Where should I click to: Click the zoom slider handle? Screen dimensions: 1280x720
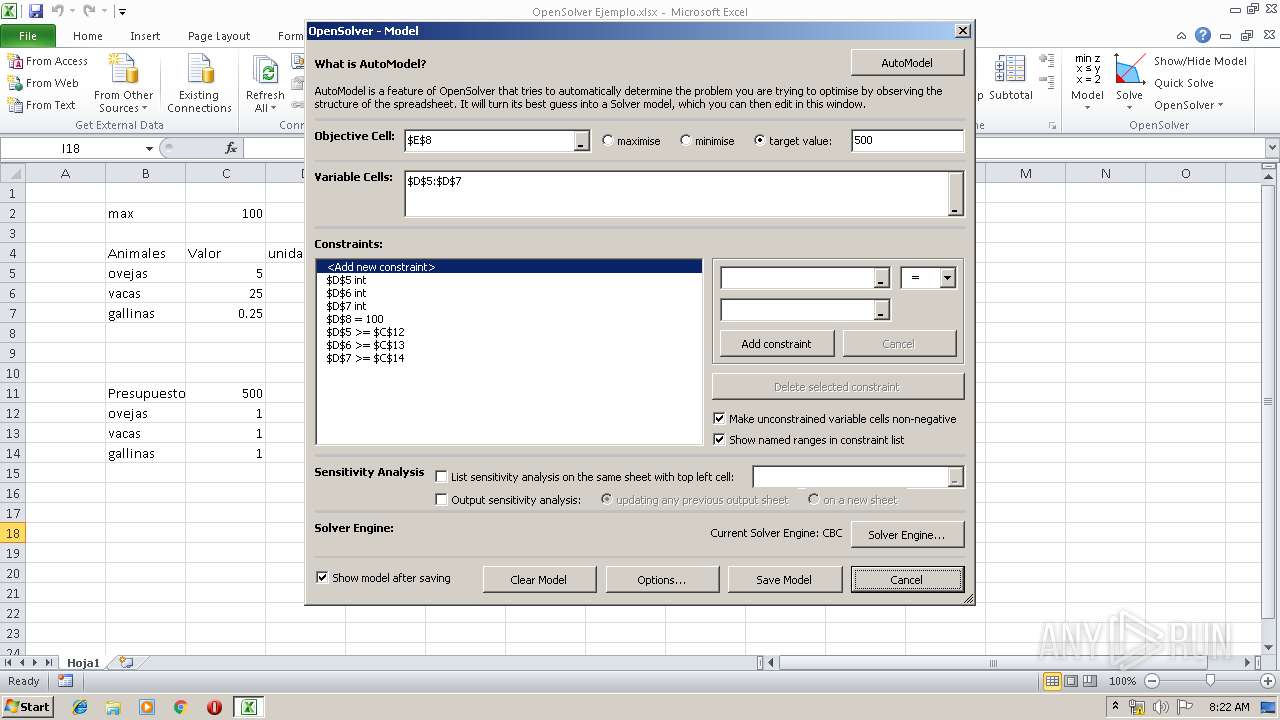click(1210, 681)
